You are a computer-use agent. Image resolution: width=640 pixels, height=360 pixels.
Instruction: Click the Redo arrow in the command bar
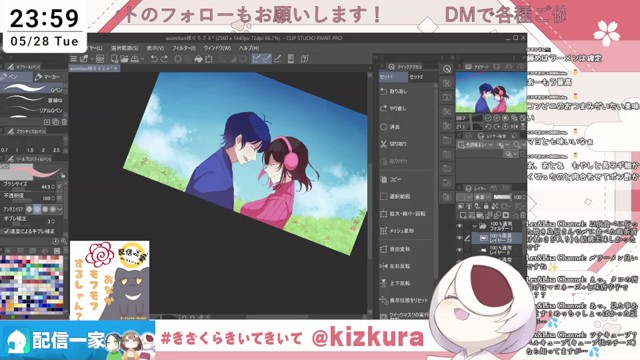[164, 59]
